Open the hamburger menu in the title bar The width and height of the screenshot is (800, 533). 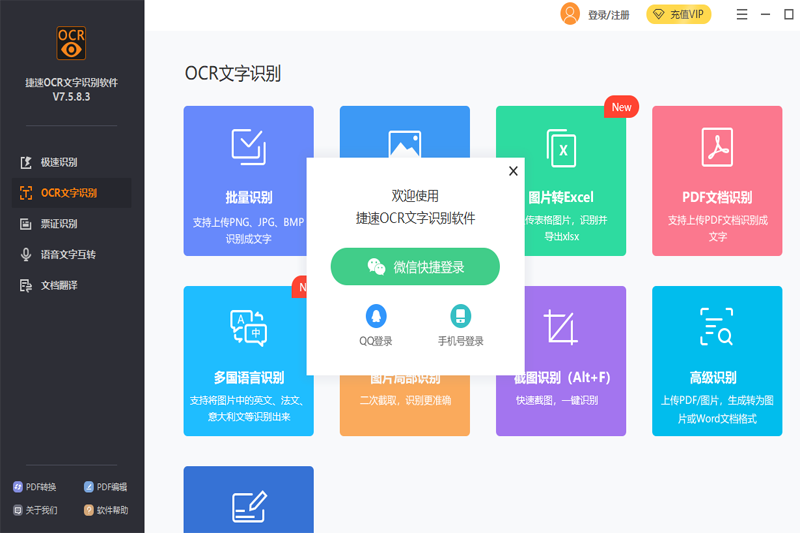(742, 14)
